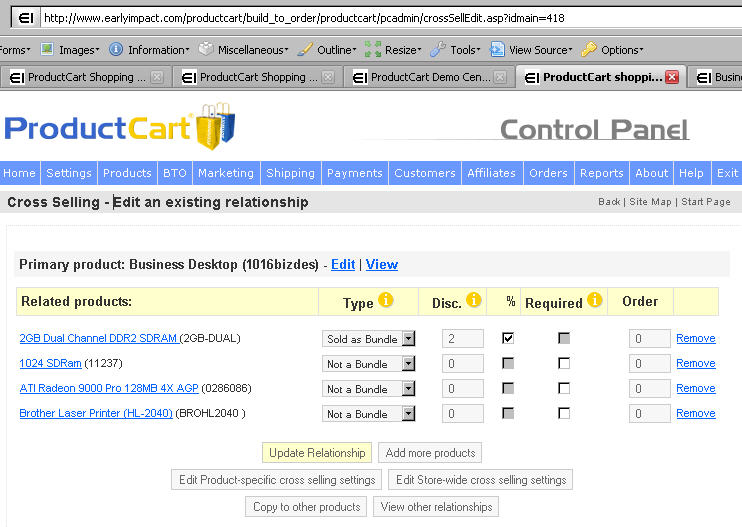Click the info icon next to Required

(x=595, y=300)
